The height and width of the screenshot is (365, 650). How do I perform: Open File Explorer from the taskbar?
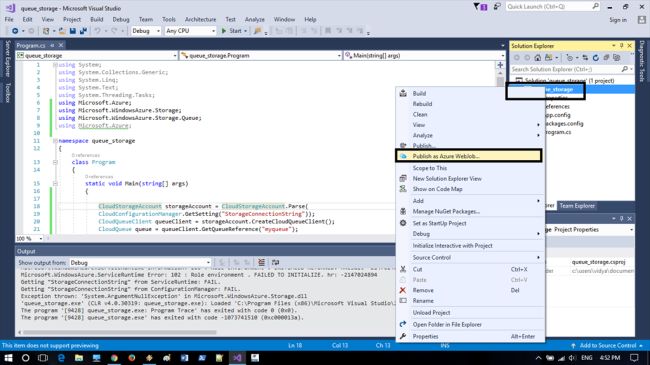(x=79, y=358)
